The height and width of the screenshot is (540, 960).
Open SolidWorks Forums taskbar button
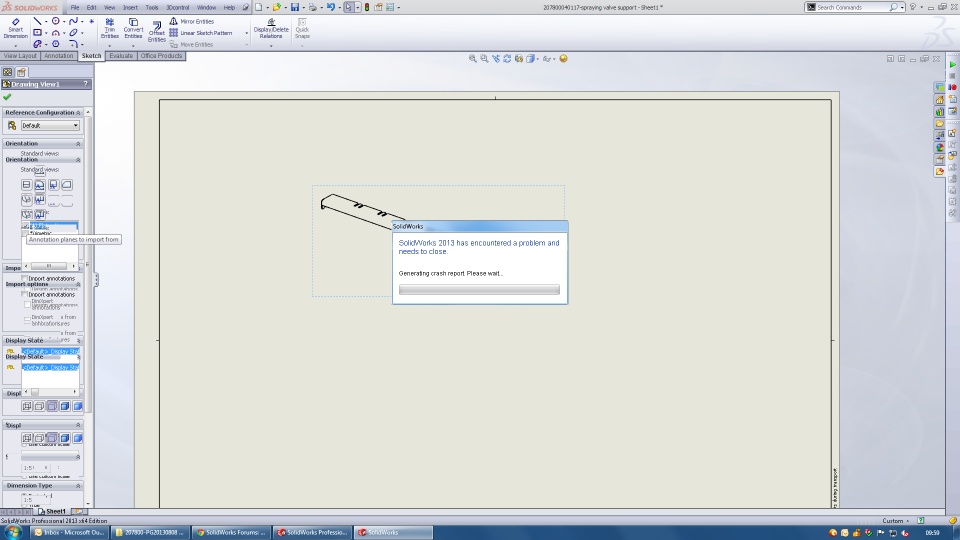231,533
